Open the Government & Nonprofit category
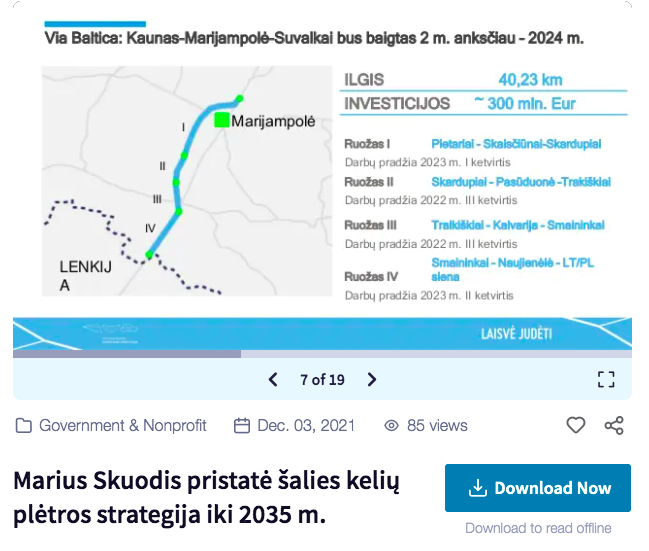Viewport: 649px width, 551px height. coord(122,425)
